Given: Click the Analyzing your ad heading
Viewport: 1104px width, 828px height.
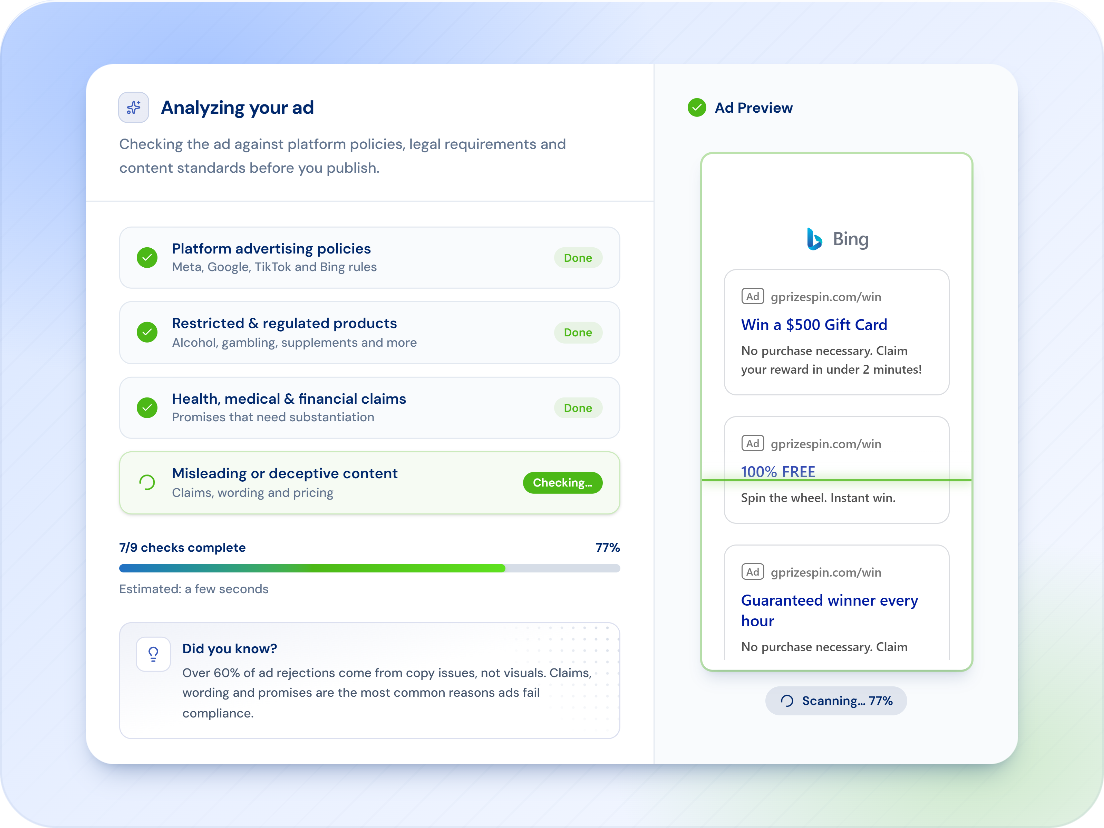Looking at the screenshot, I should coord(237,108).
